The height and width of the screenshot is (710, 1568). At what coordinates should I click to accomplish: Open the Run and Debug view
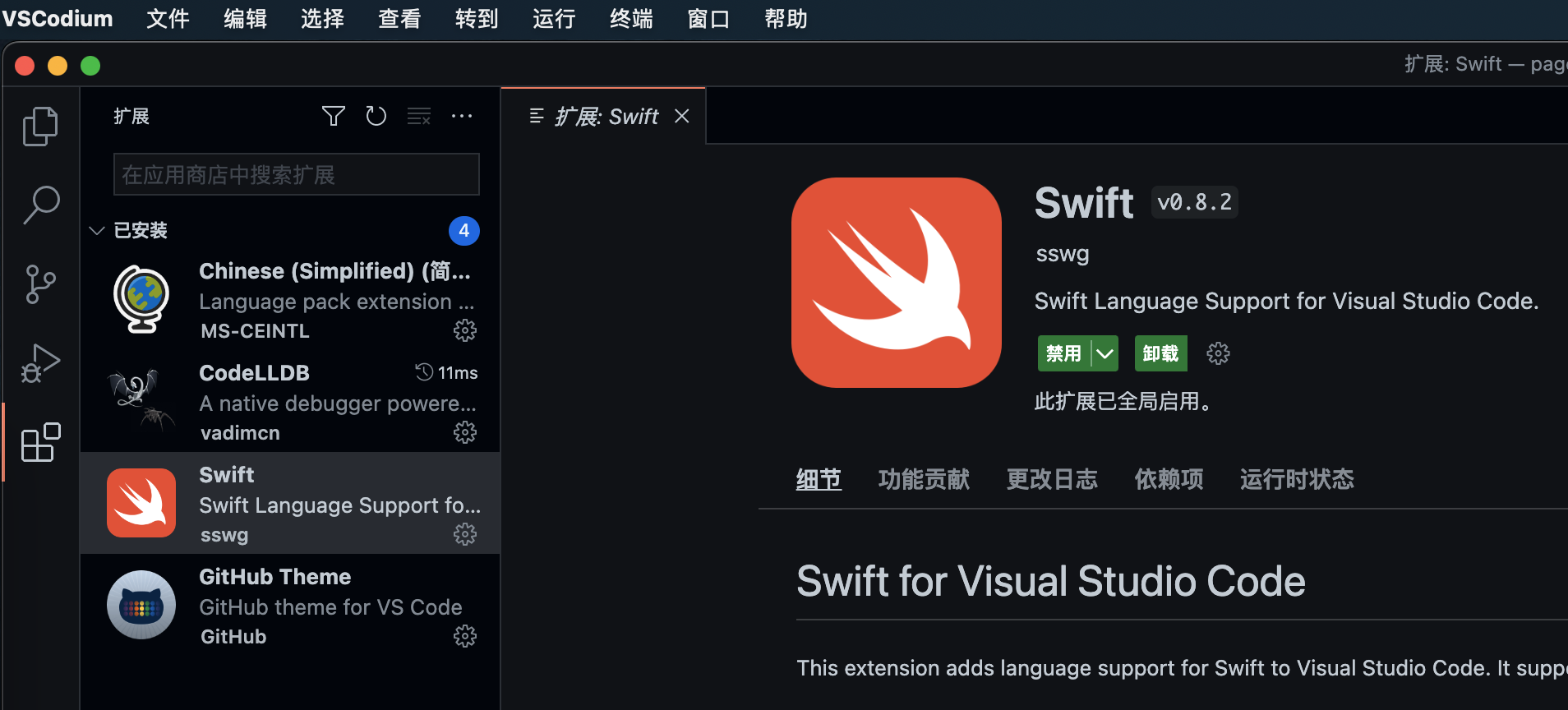coord(40,363)
